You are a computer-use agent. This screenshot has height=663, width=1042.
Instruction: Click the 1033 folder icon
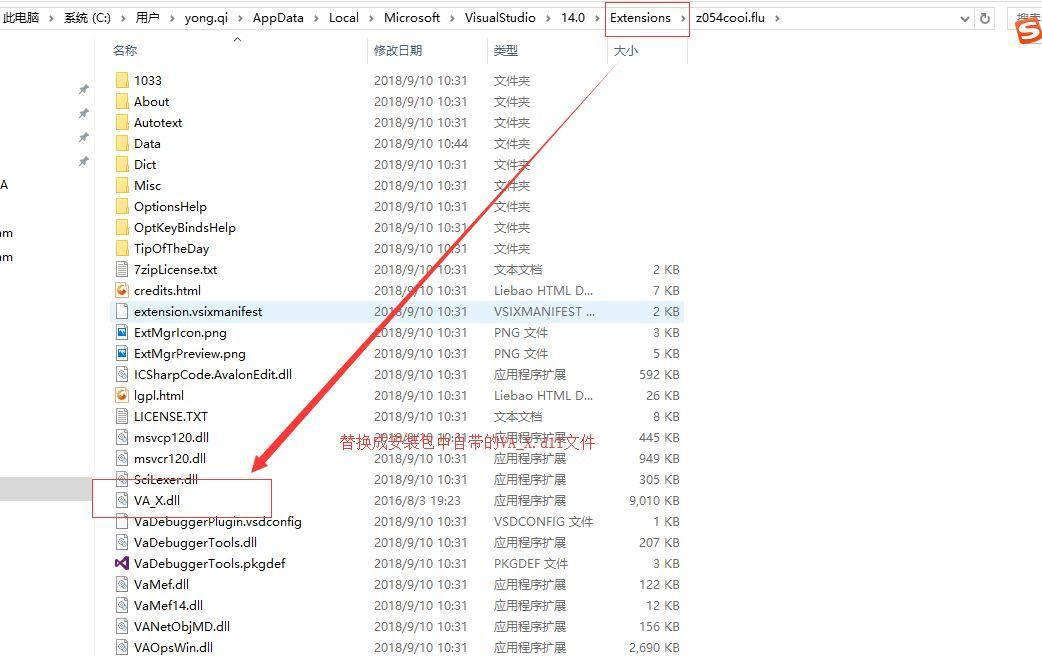click(x=122, y=80)
